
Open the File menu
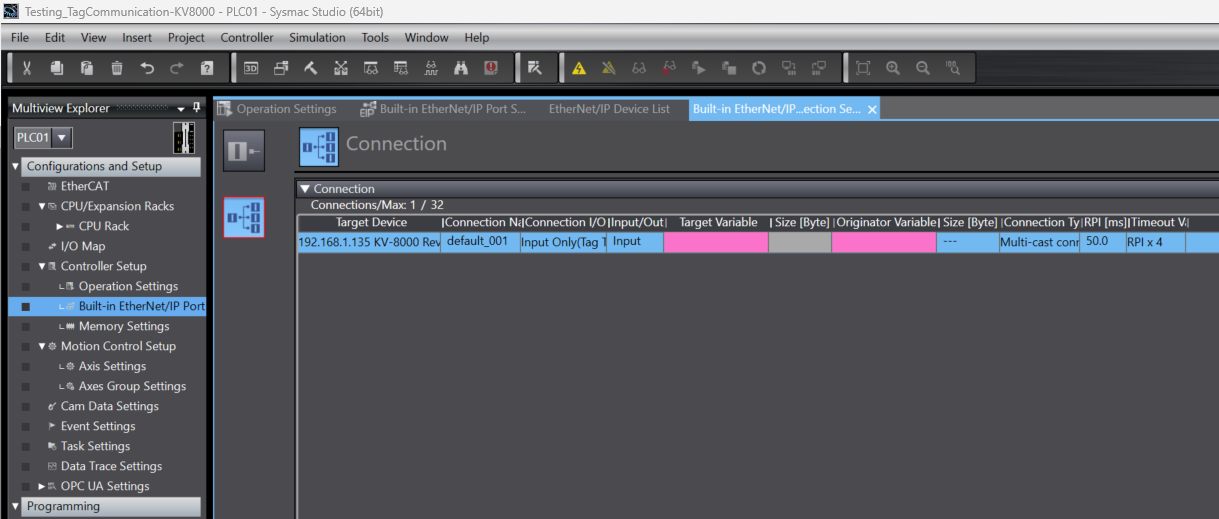20,37
